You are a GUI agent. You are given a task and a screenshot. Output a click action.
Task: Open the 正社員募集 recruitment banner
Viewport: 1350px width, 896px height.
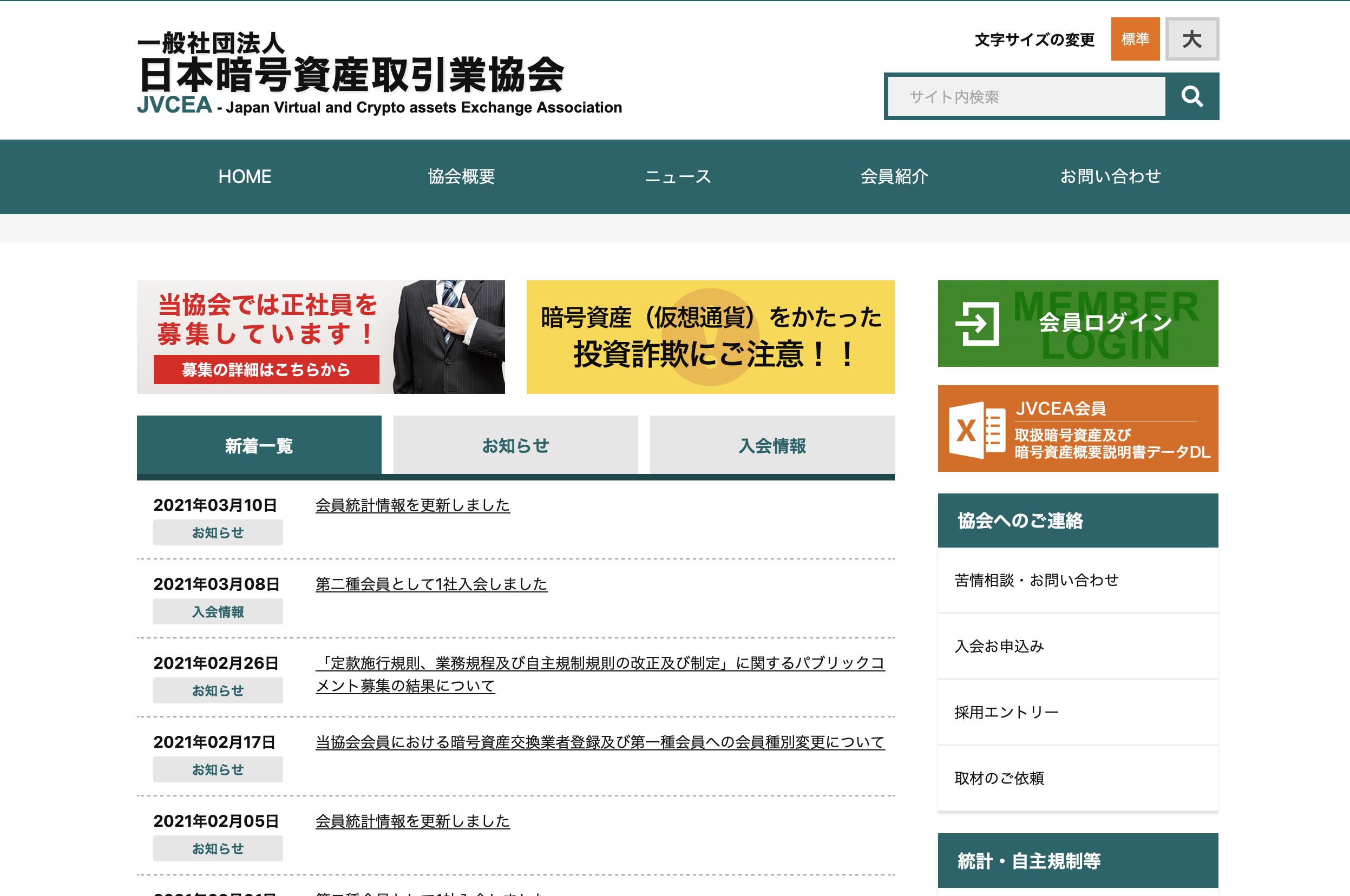pyautogui.click(x=320, y=337)
